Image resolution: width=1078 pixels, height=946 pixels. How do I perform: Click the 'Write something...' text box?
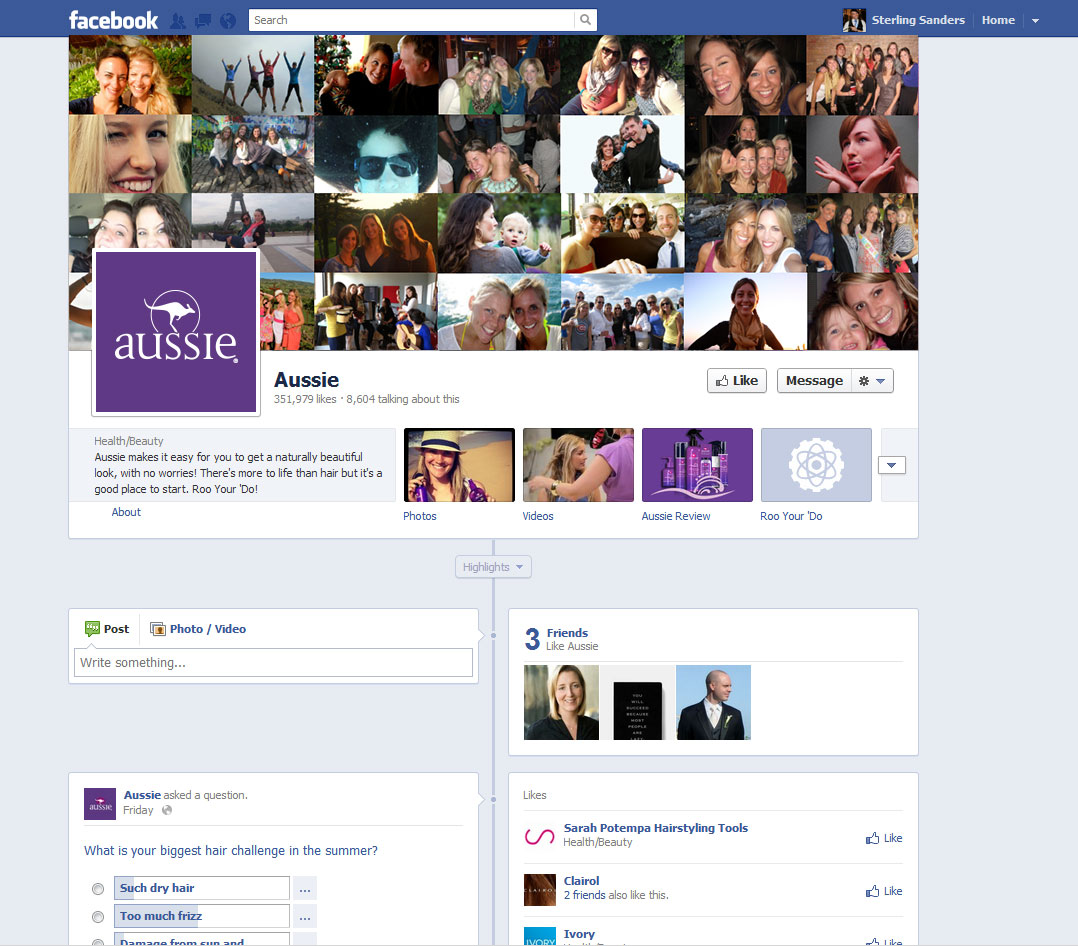coord(273,663)
